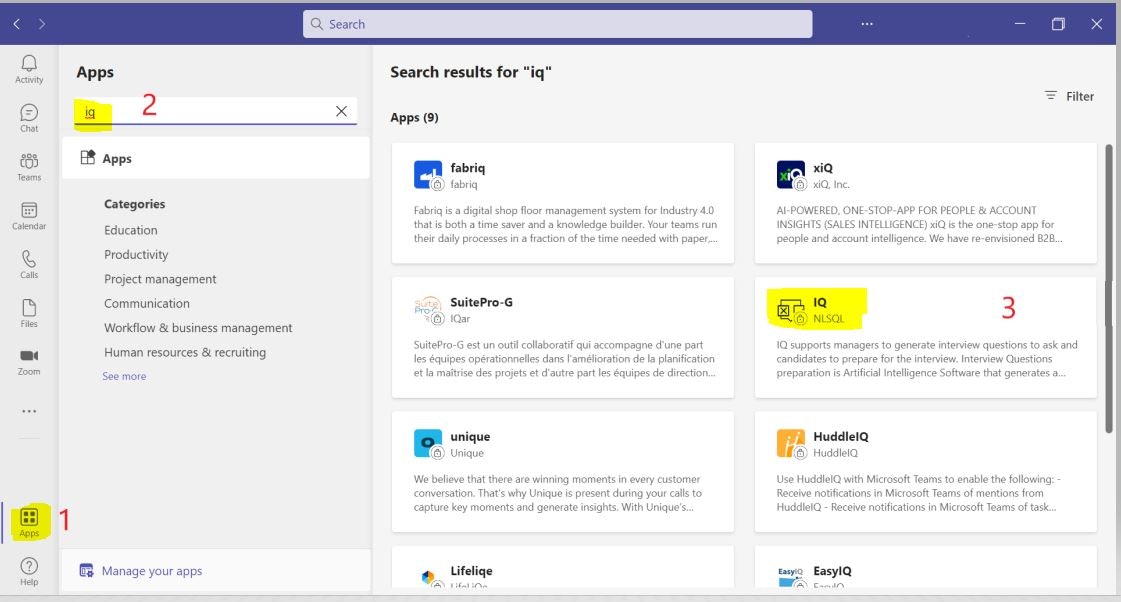Expand categories with See more
Screen dimensions: 1121x602
click(124, 376)
